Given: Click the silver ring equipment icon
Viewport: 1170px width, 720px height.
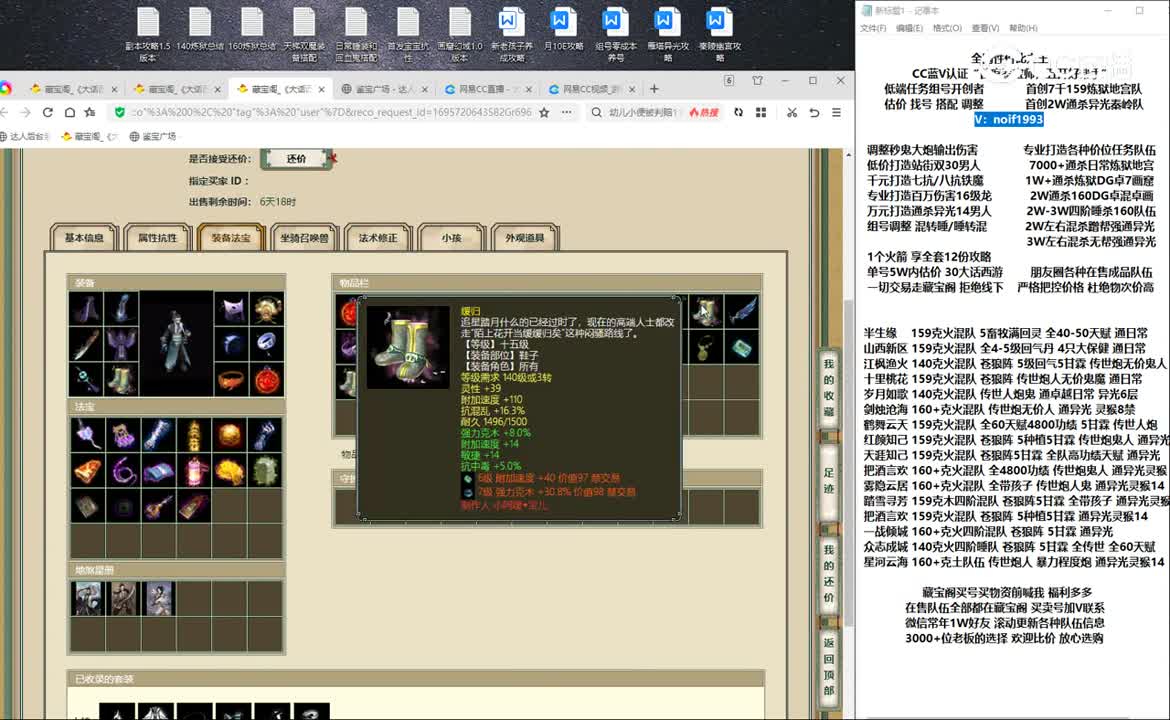Looking at the screenshot, I should coord(267,344).
